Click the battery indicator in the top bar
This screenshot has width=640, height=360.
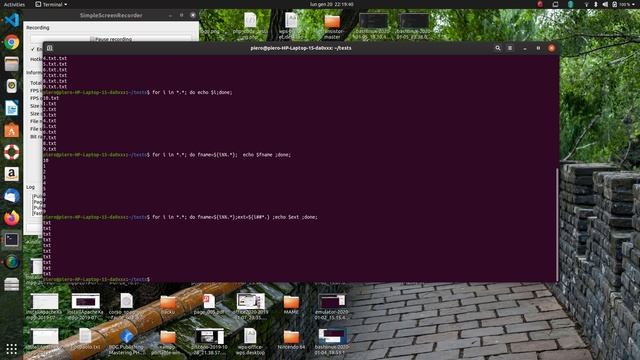click(622, 4)
